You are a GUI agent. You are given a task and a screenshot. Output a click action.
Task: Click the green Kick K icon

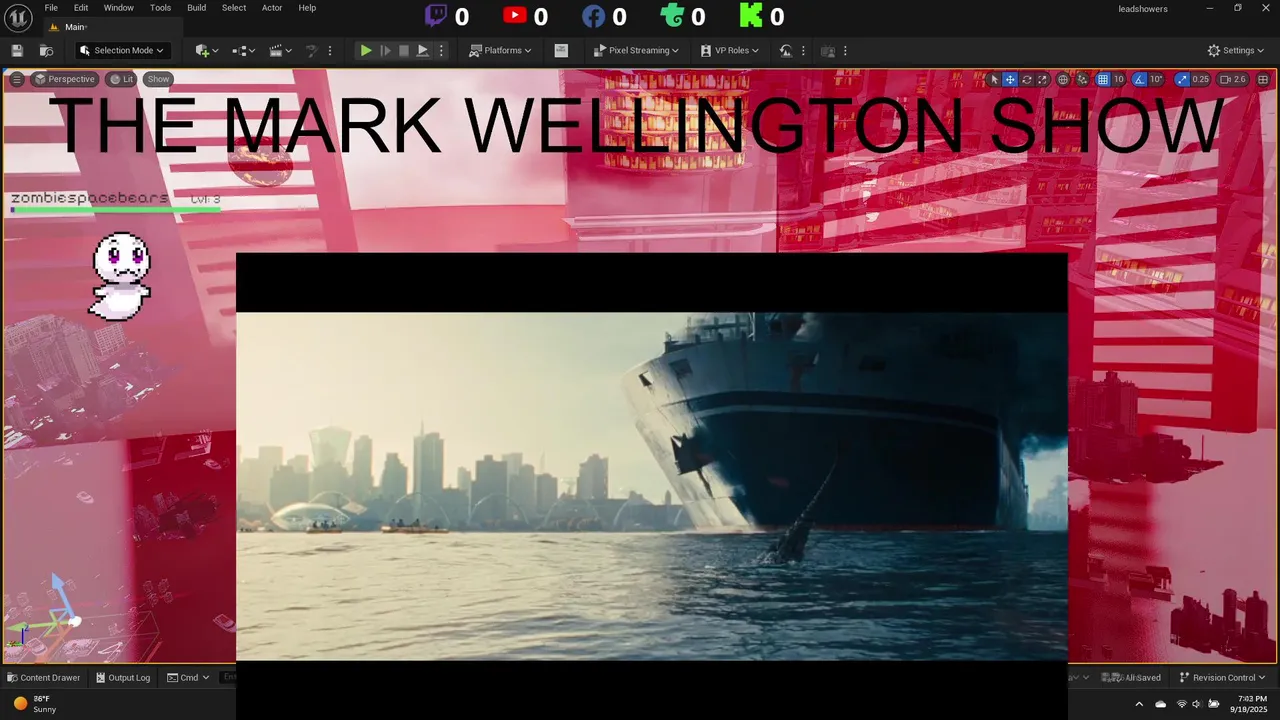750,15
